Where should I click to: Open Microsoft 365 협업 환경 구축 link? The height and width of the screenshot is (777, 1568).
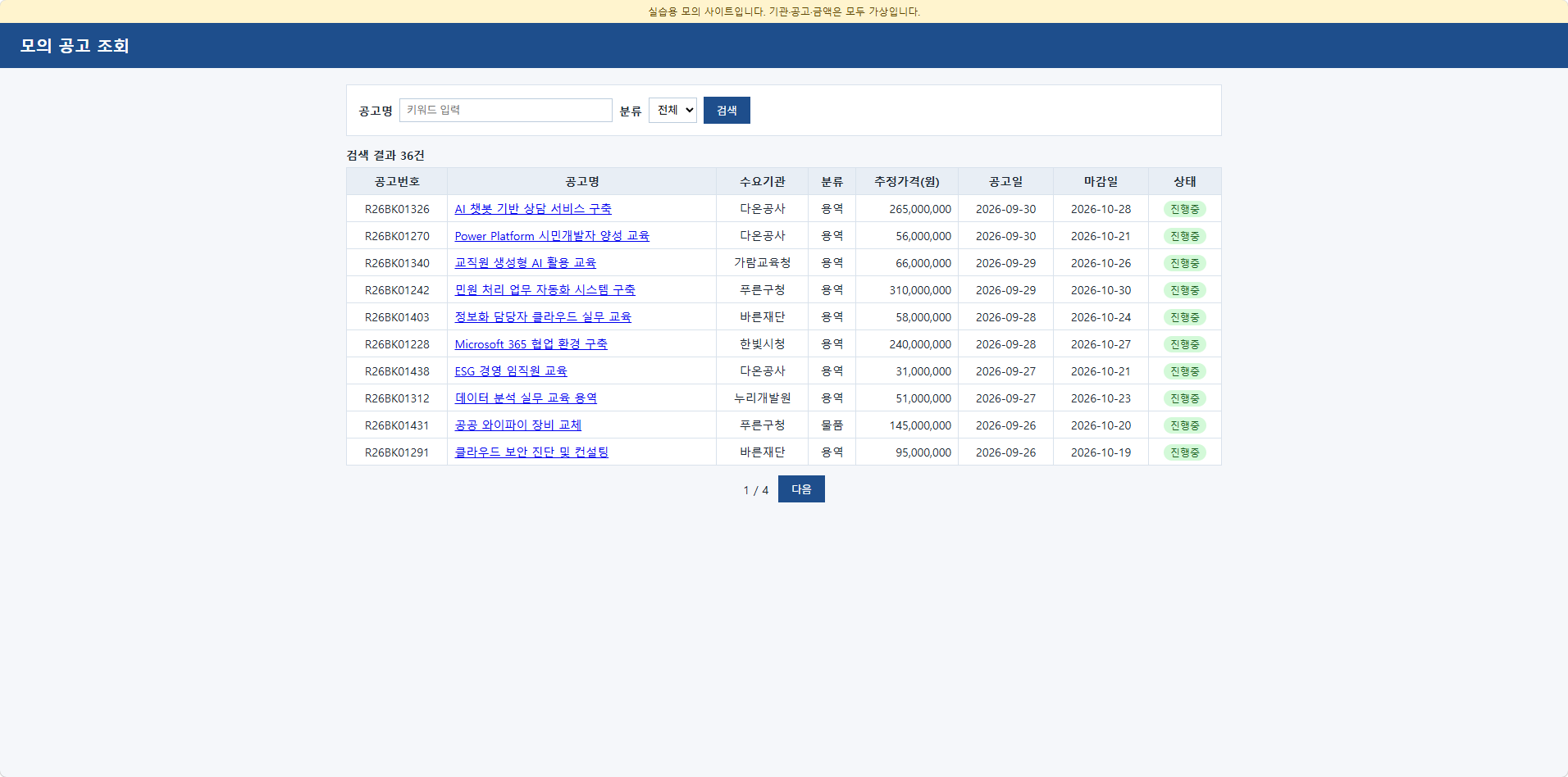click(531, 344)
